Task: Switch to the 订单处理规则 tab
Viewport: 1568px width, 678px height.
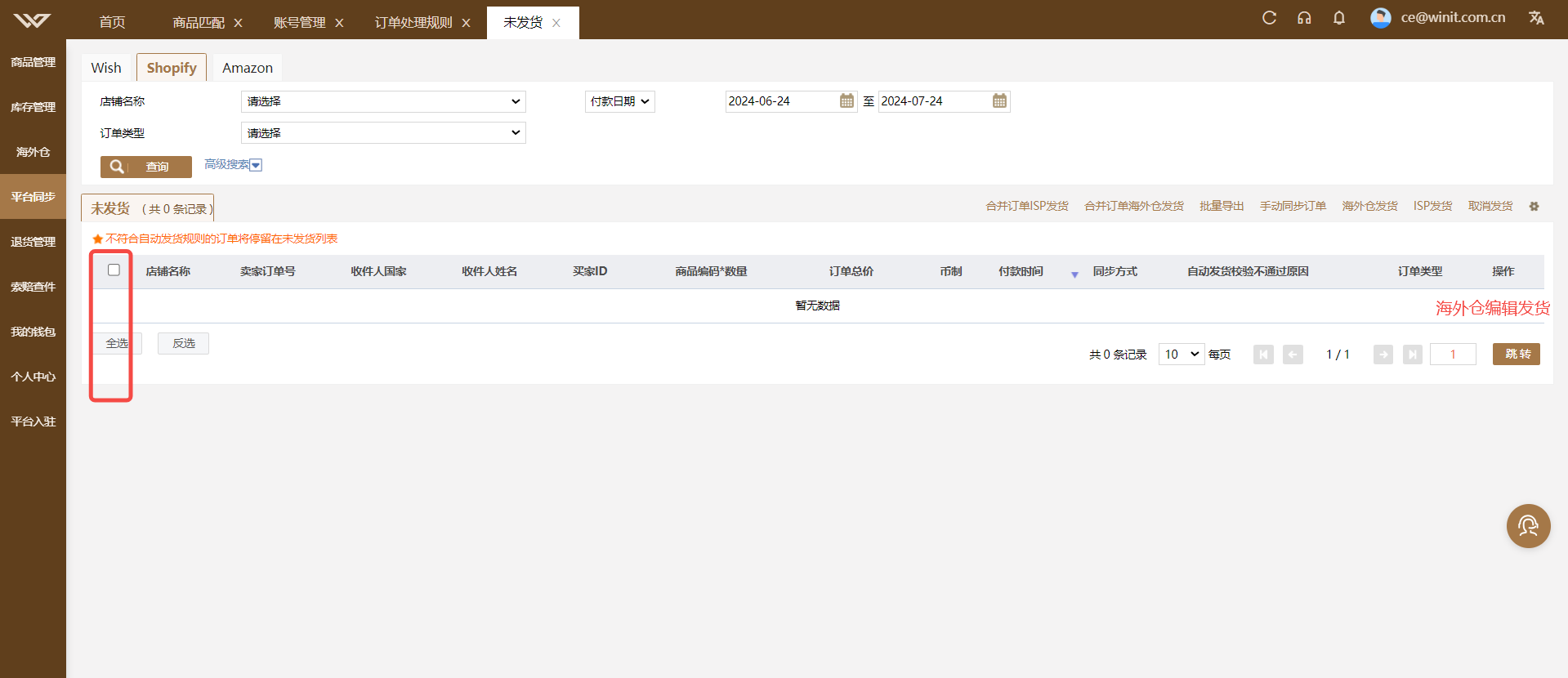Action: (413, 22)
